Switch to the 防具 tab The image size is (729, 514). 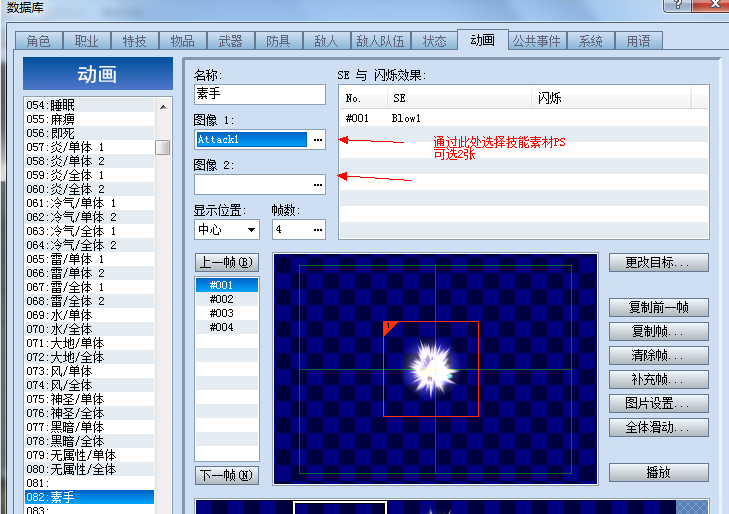point(278,41)
